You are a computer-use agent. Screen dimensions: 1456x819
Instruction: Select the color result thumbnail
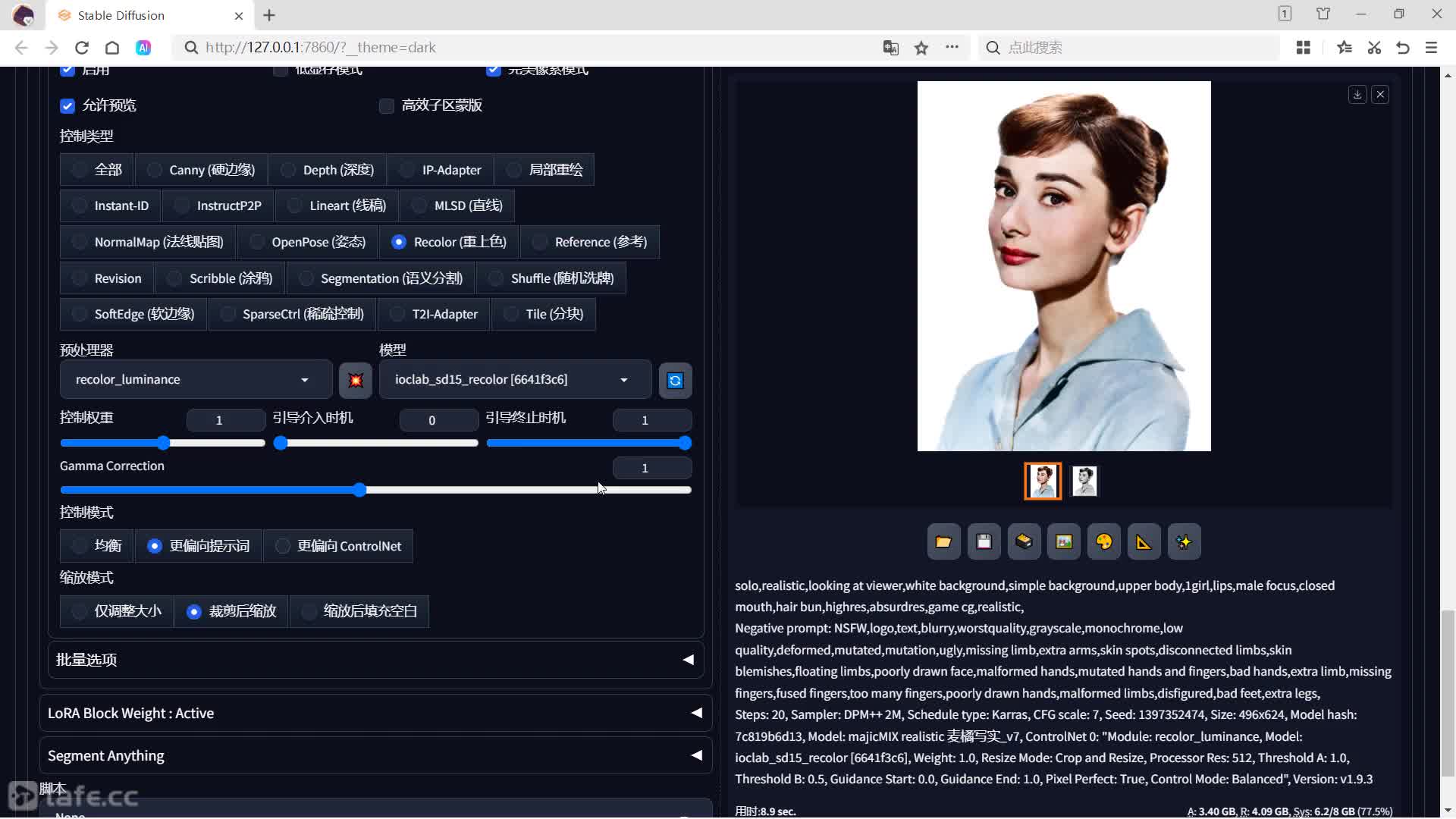tap(1043, 481)
